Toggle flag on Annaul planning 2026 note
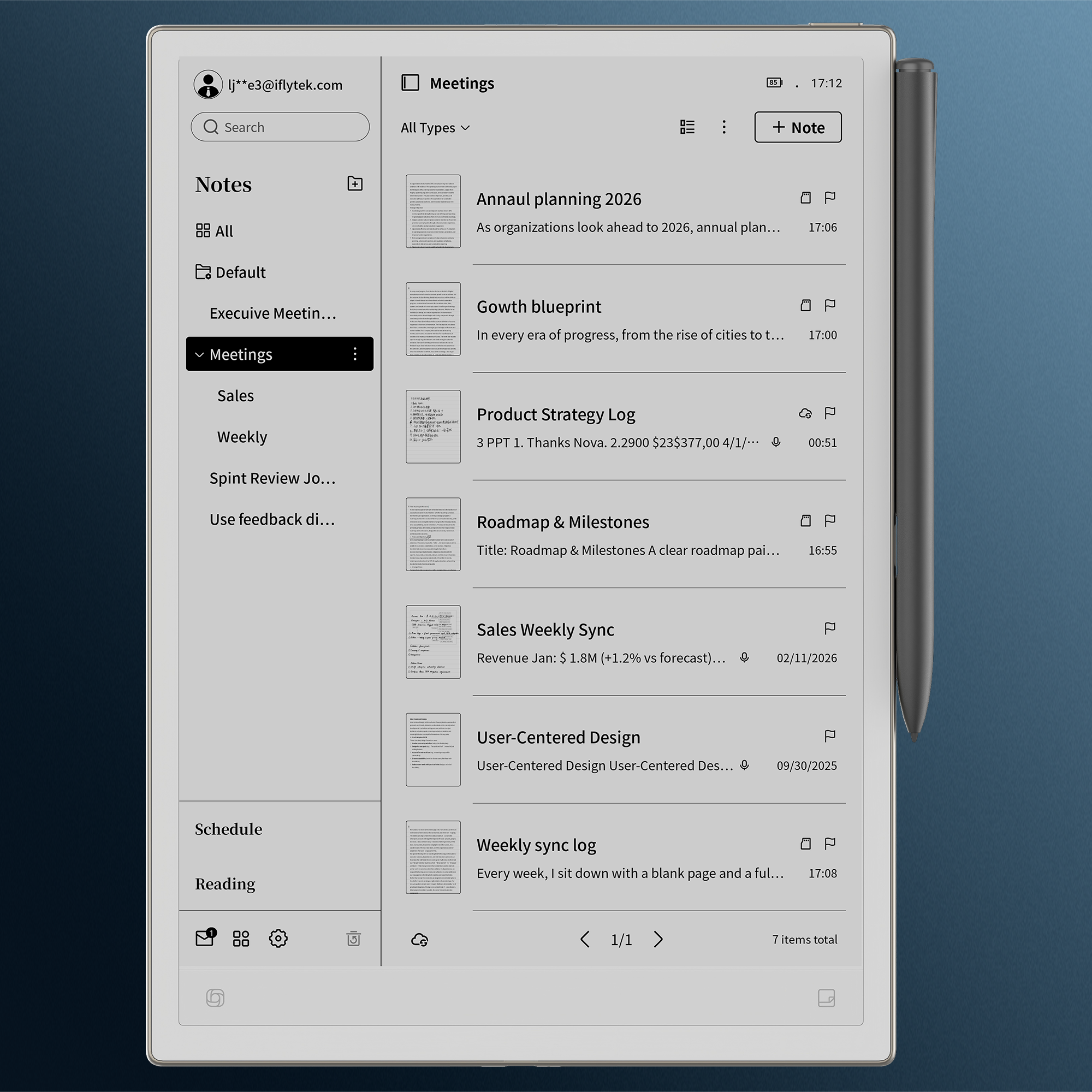 click(x=830, y=198)
